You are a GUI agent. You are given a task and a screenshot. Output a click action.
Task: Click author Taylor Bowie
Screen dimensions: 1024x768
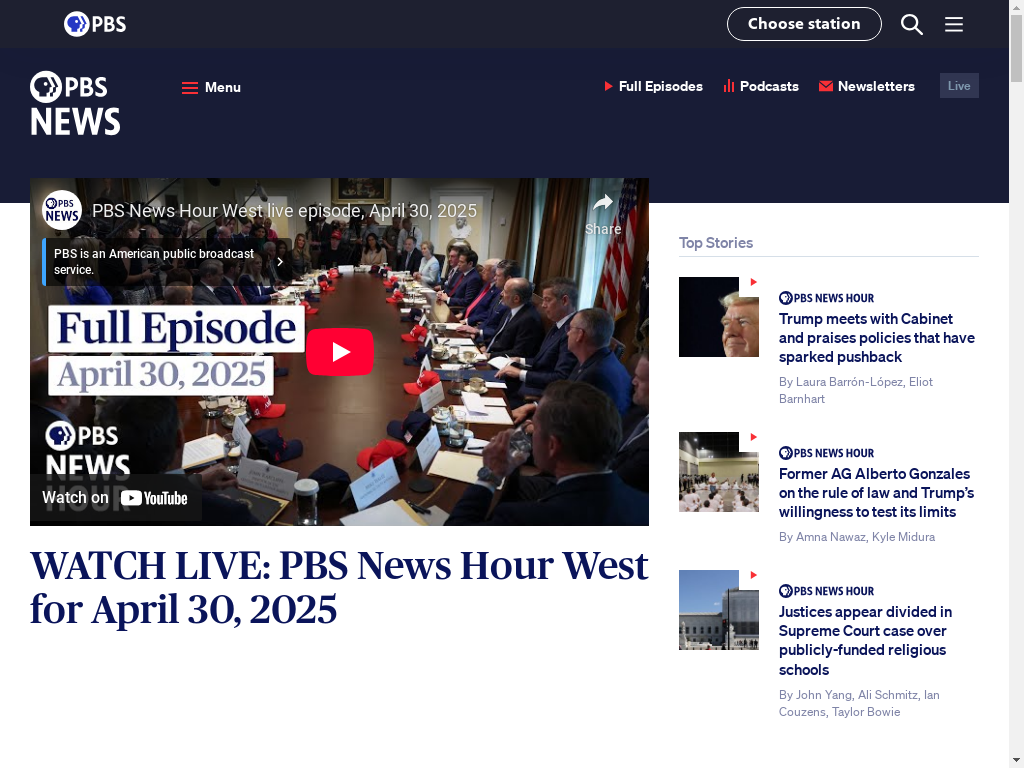tap(866, 712)
